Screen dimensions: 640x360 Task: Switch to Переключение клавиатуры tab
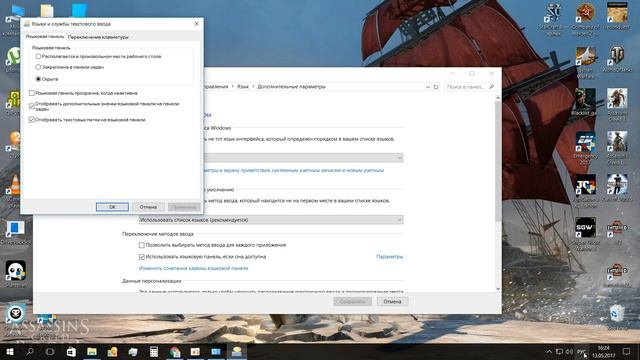pyautogui.click(x=98, y=37)
